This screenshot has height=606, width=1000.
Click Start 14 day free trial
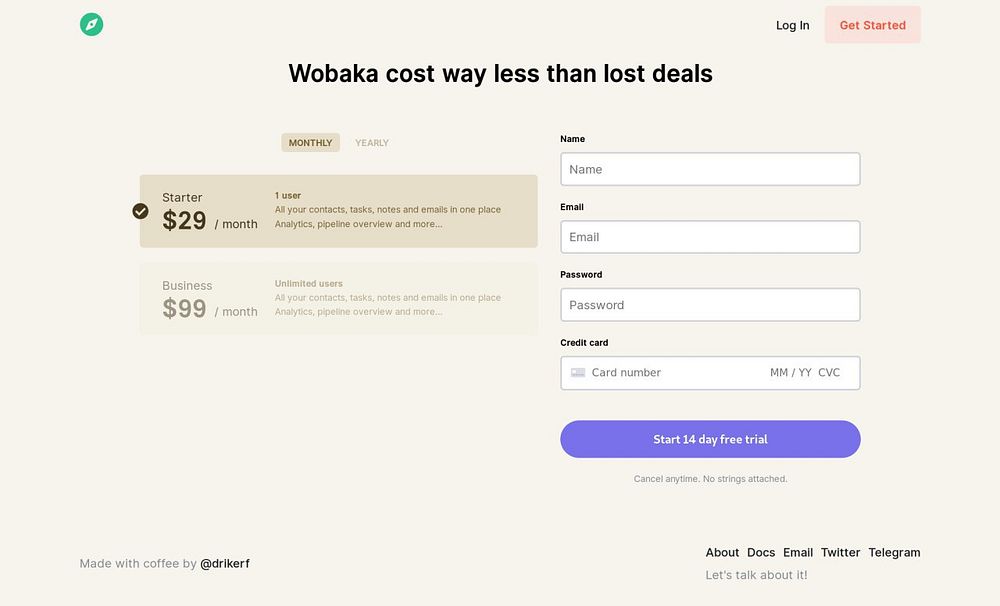710,439
